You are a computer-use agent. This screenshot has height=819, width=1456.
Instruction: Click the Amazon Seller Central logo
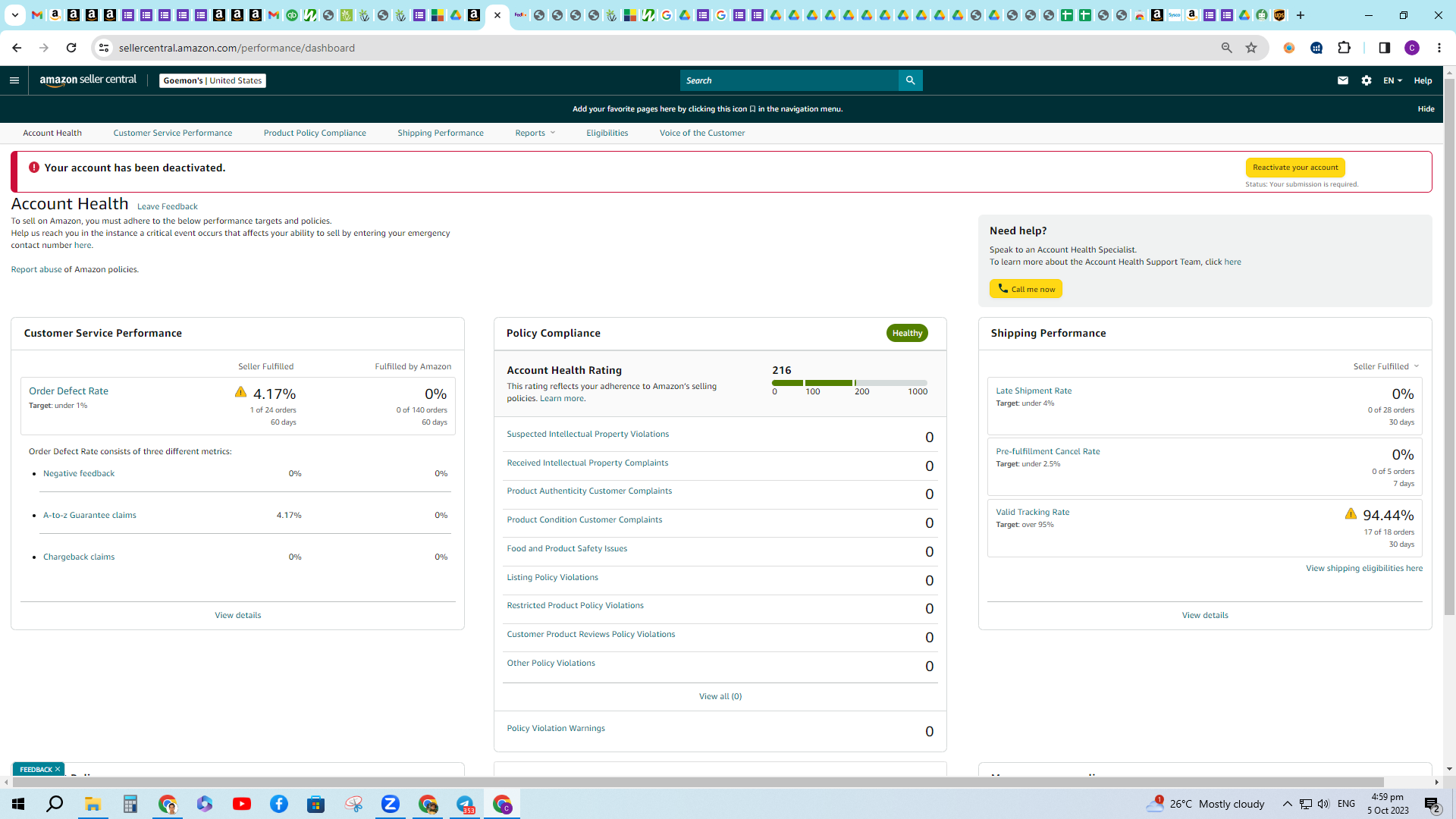click(x=88, y=80)
